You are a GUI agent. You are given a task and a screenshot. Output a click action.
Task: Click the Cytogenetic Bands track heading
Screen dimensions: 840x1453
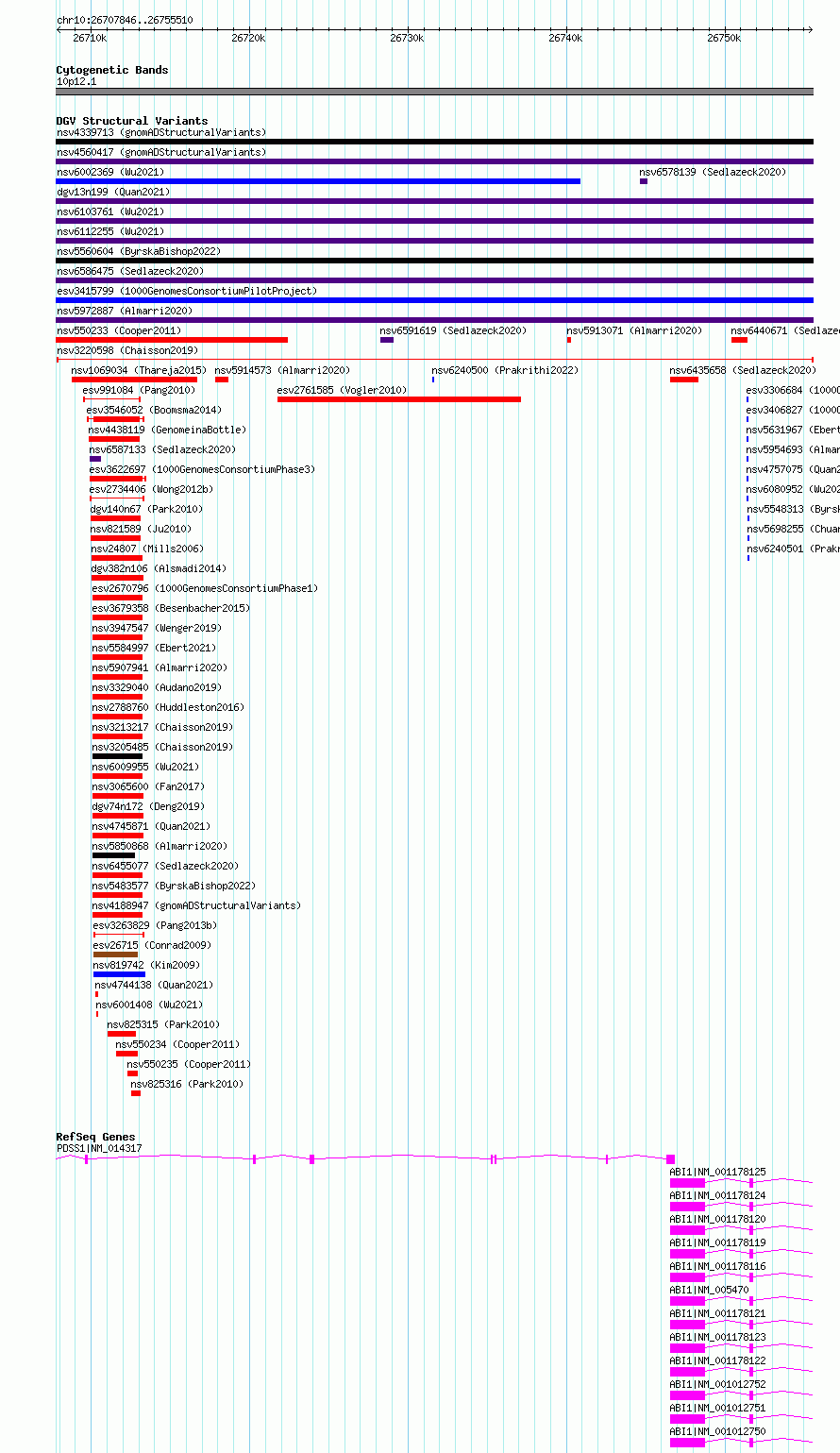tap(112, 70)
